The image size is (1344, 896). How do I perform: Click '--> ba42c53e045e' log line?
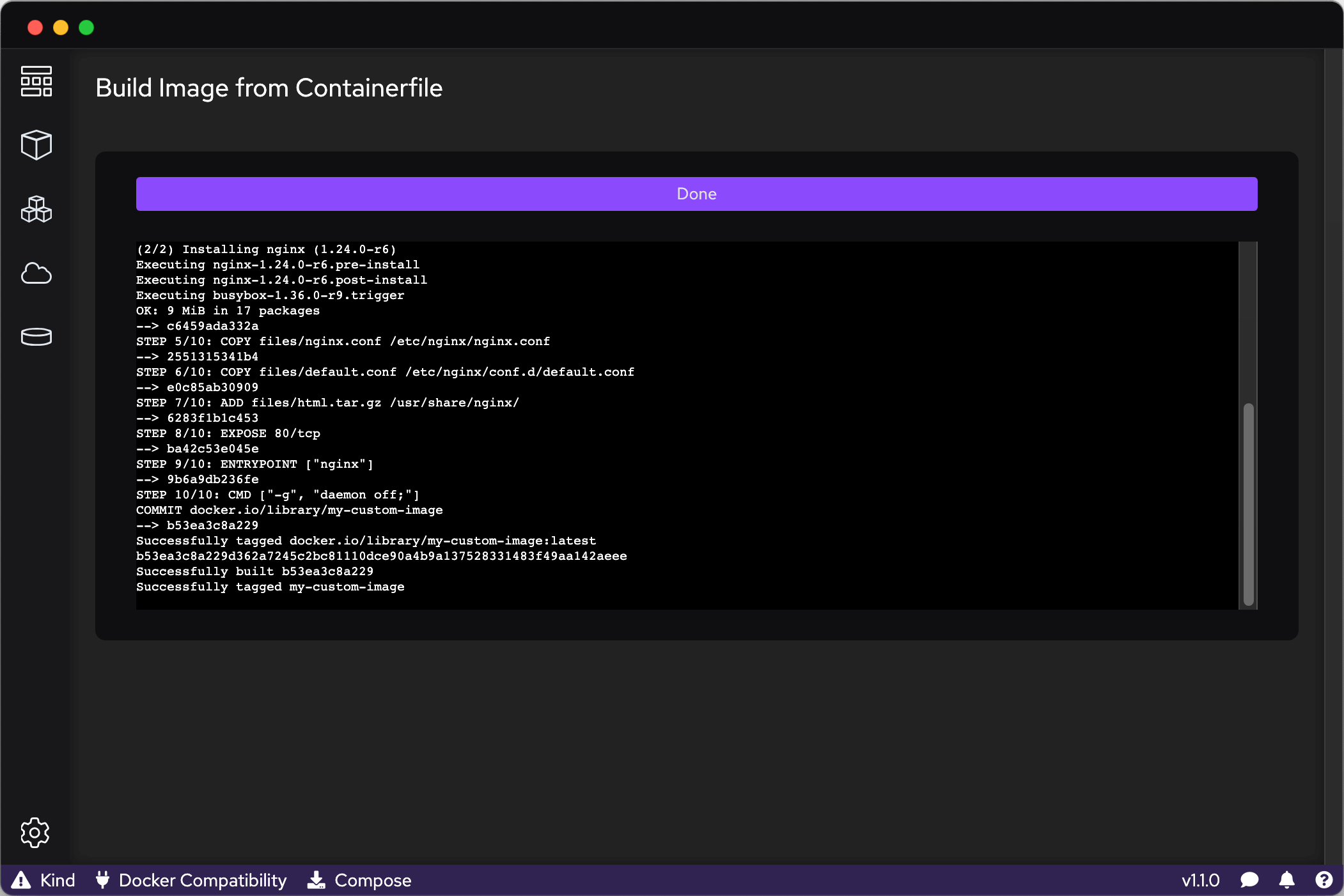198,449
